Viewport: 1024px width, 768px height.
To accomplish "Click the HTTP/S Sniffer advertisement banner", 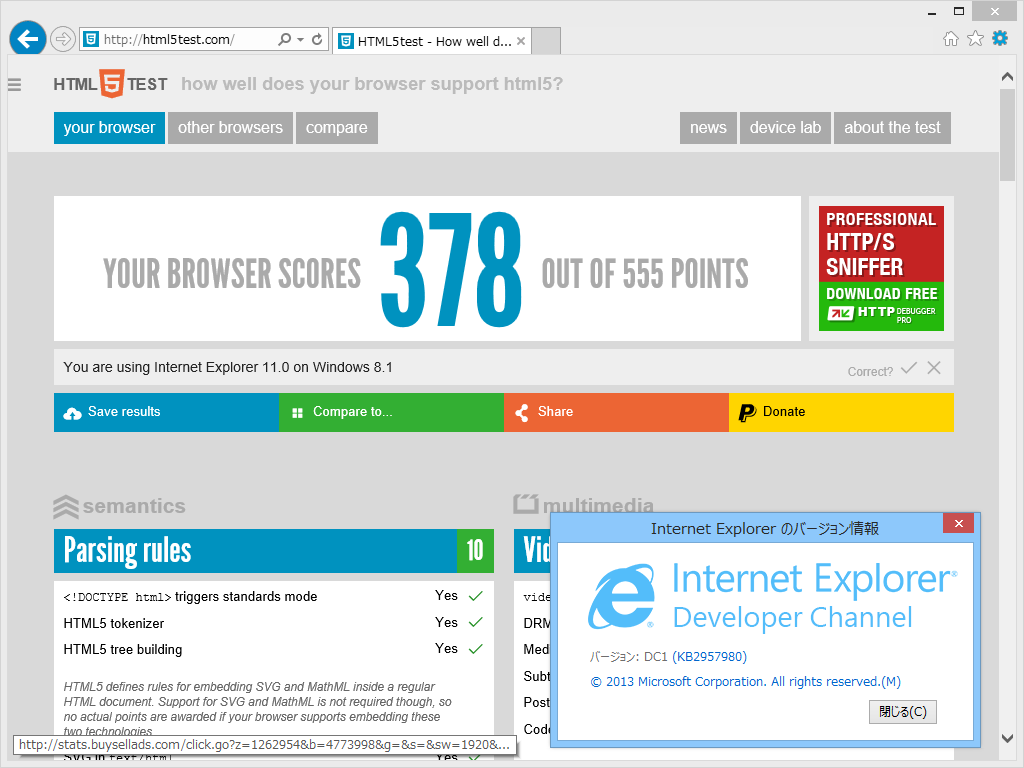I will click(881, 268).
